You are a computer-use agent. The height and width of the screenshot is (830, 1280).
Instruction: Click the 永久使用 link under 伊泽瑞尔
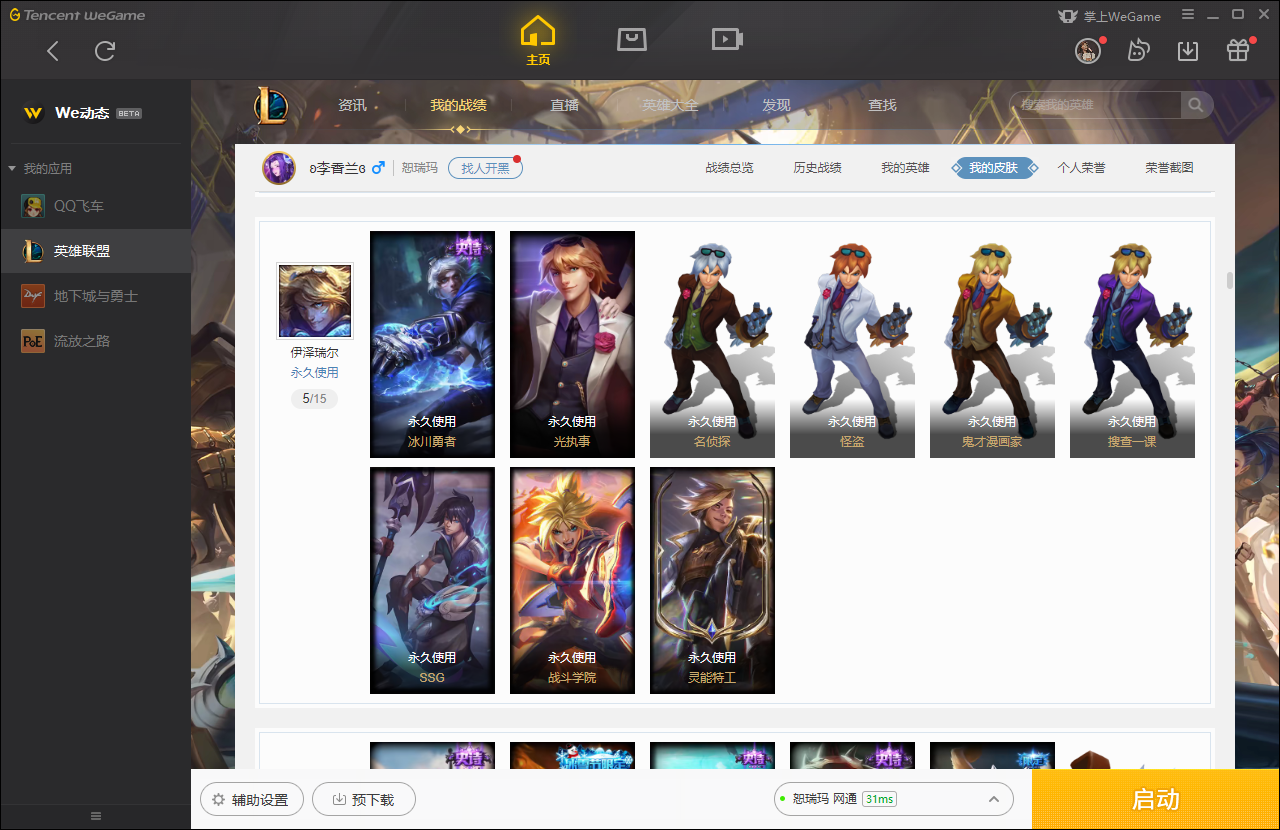[315, 372]
